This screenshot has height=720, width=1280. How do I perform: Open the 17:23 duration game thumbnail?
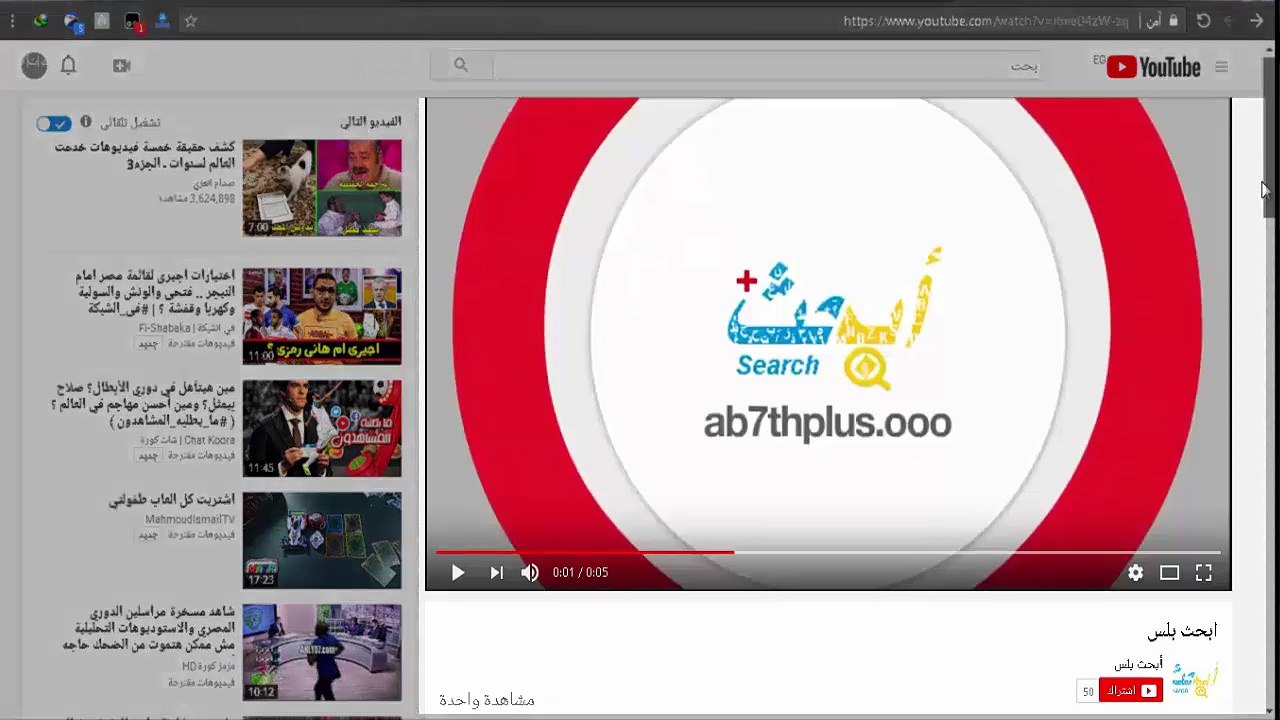tap(322, 540)
